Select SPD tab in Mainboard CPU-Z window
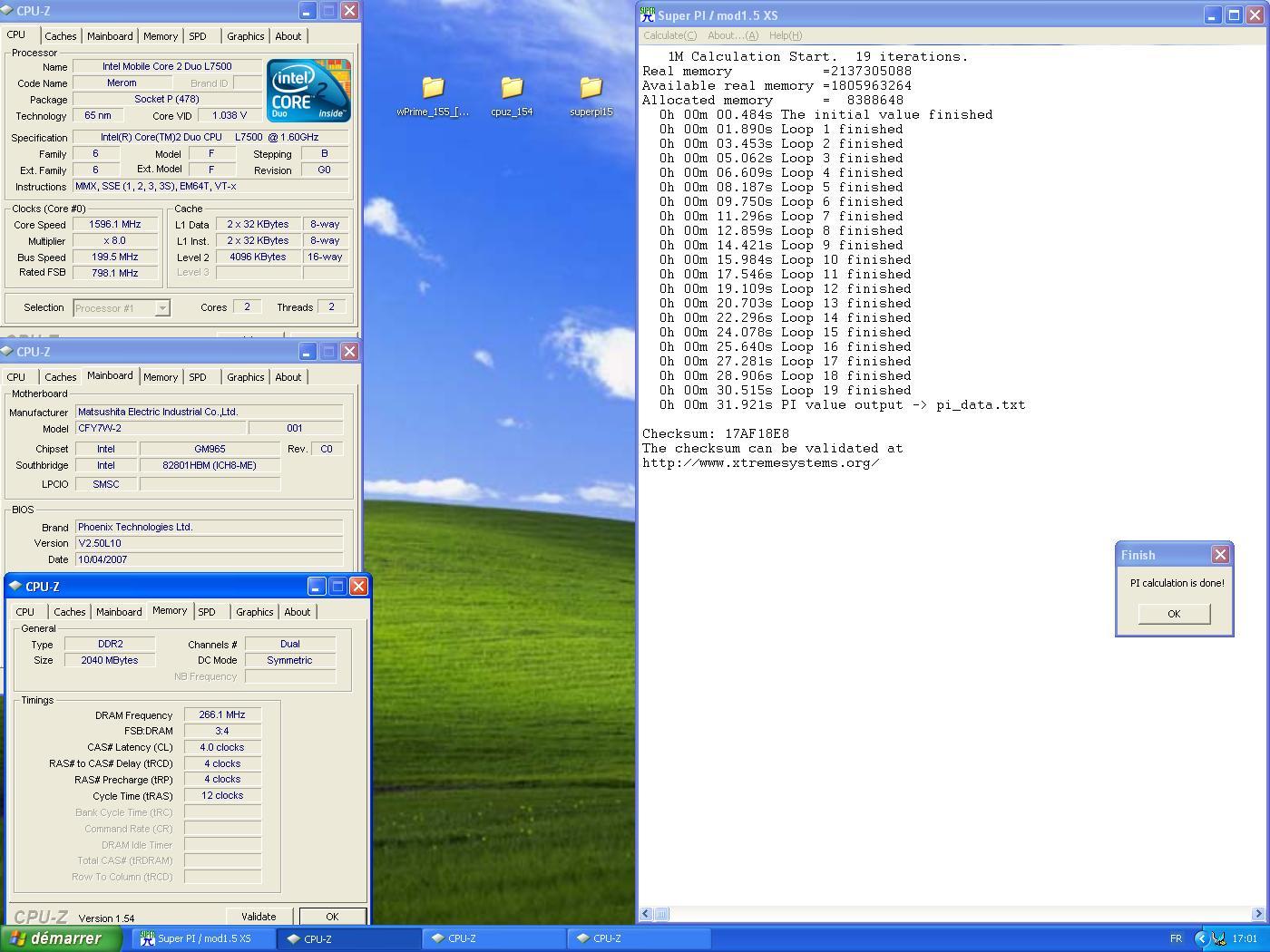The image size is (1270, 952). [198, 377]
